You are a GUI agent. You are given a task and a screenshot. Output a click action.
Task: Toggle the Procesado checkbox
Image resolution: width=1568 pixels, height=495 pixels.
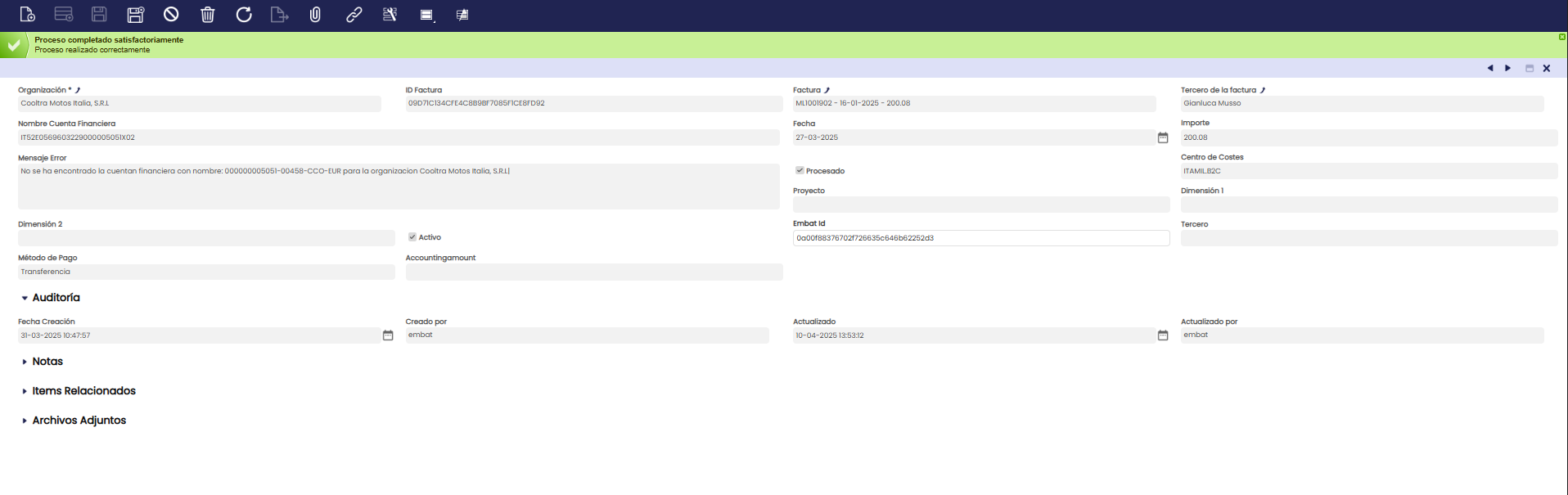(x=800, y=170)
